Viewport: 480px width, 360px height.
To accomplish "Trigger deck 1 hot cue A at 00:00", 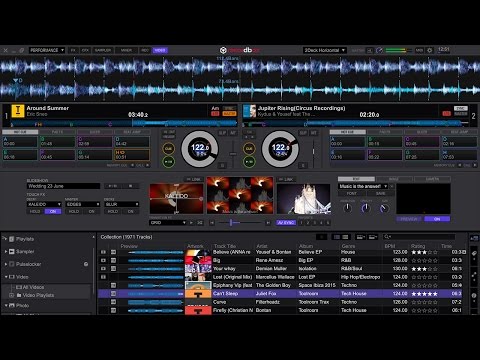I will (x=20, y=142).
